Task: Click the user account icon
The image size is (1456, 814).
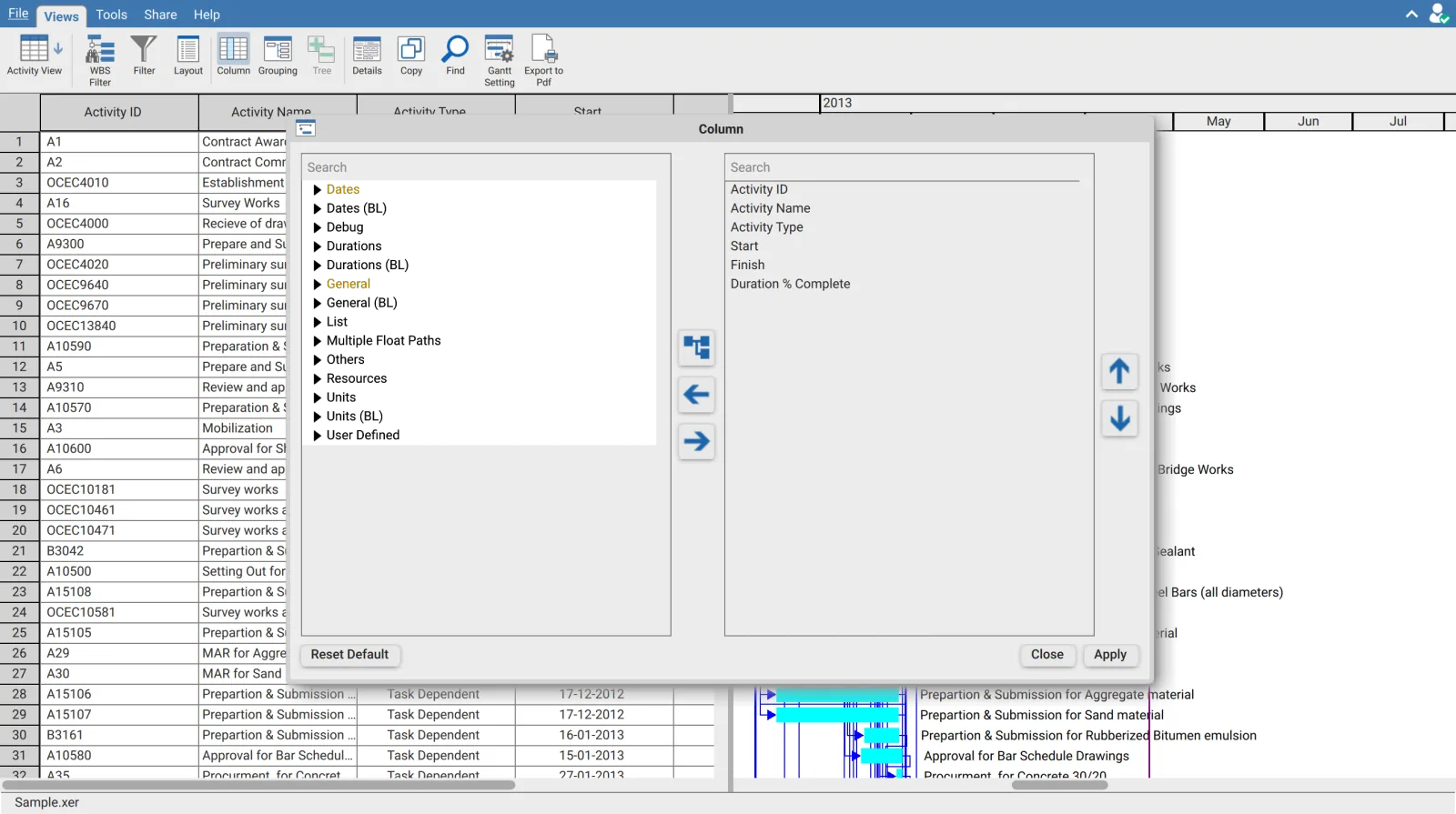Action: (x=1439, y=14)
